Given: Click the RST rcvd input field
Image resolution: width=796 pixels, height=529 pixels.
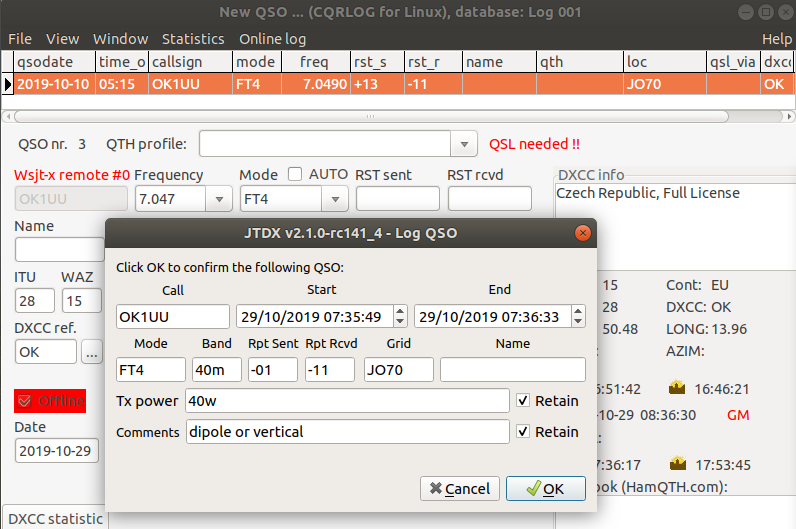Looking at the screenshot, I should (x=489, y=199).
